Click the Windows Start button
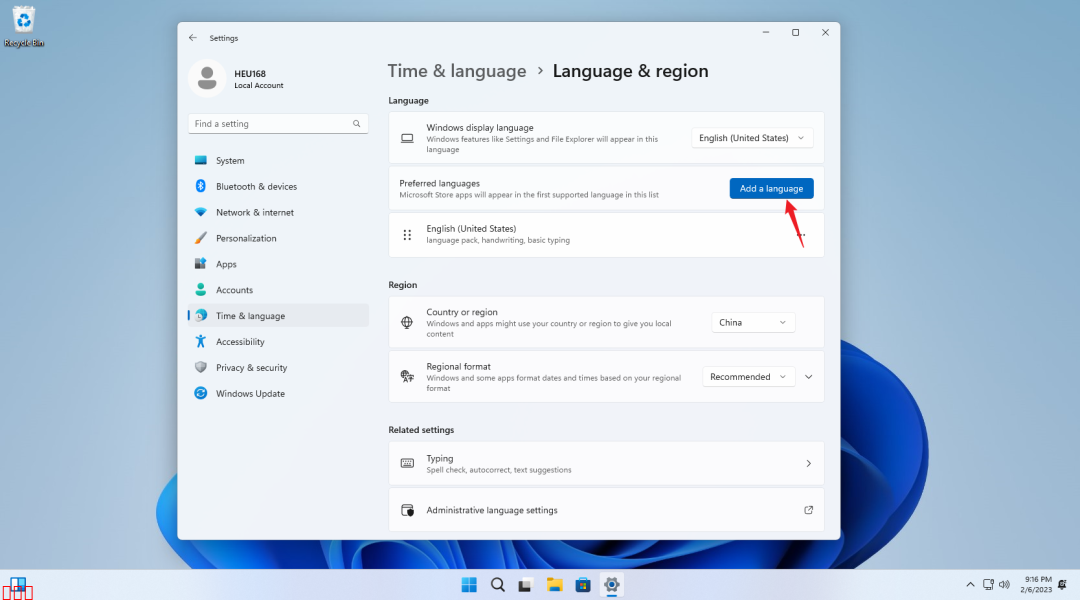The image size is (1080, 600). coord(468,585)
